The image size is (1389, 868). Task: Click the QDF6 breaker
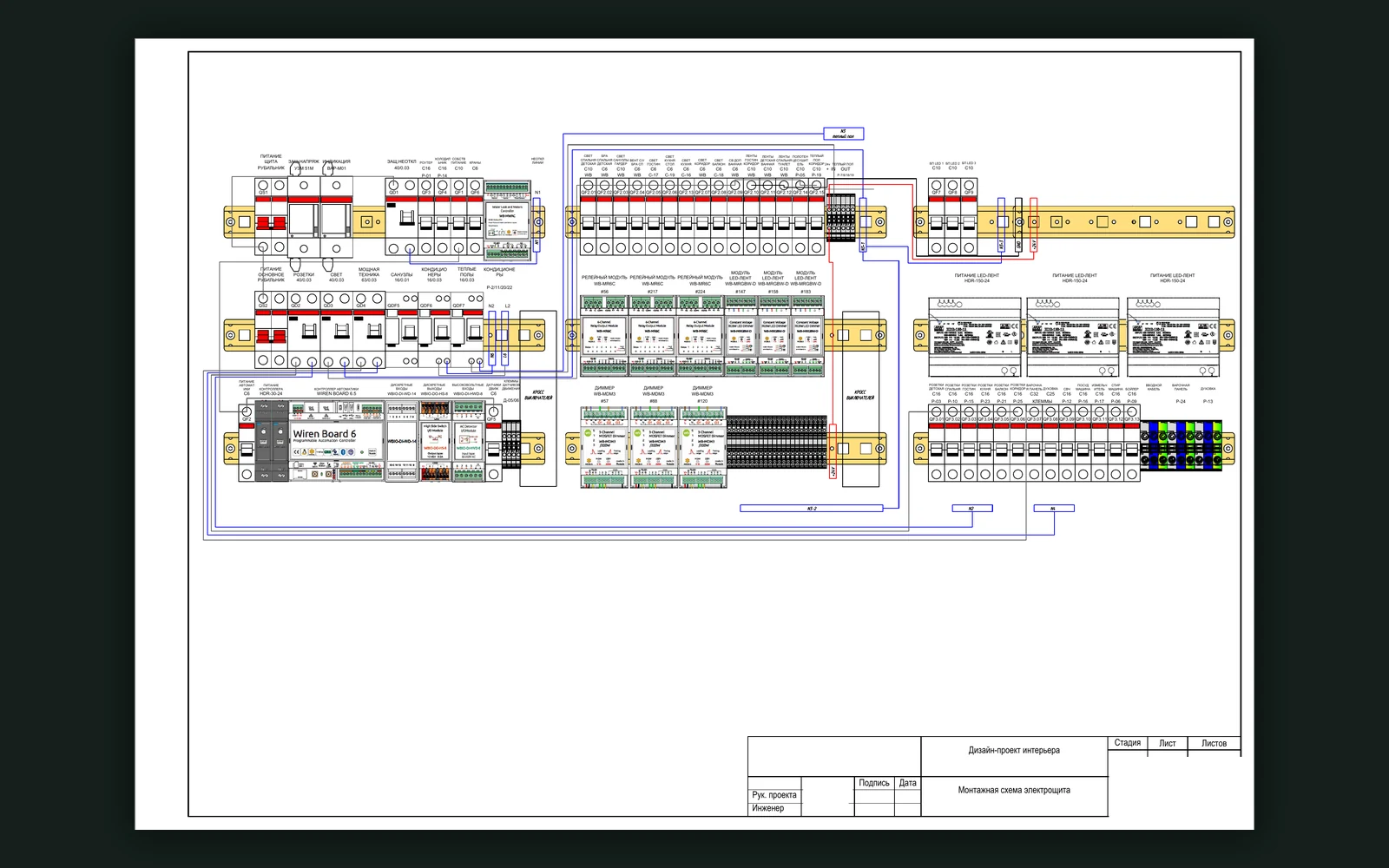pos(435,330)
